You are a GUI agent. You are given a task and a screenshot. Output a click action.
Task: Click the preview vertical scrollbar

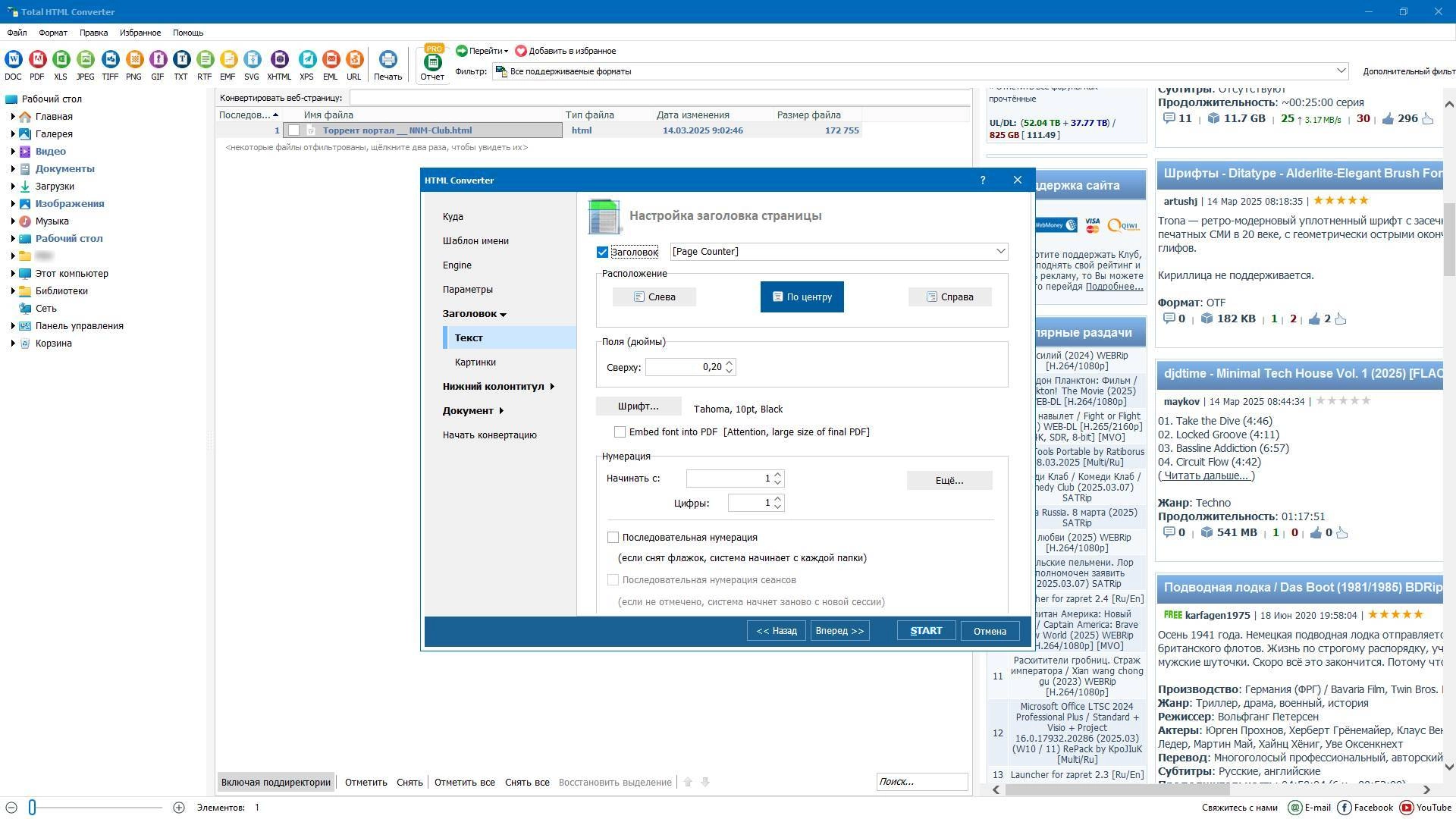pyautogui.click(x=1449, y=239)
